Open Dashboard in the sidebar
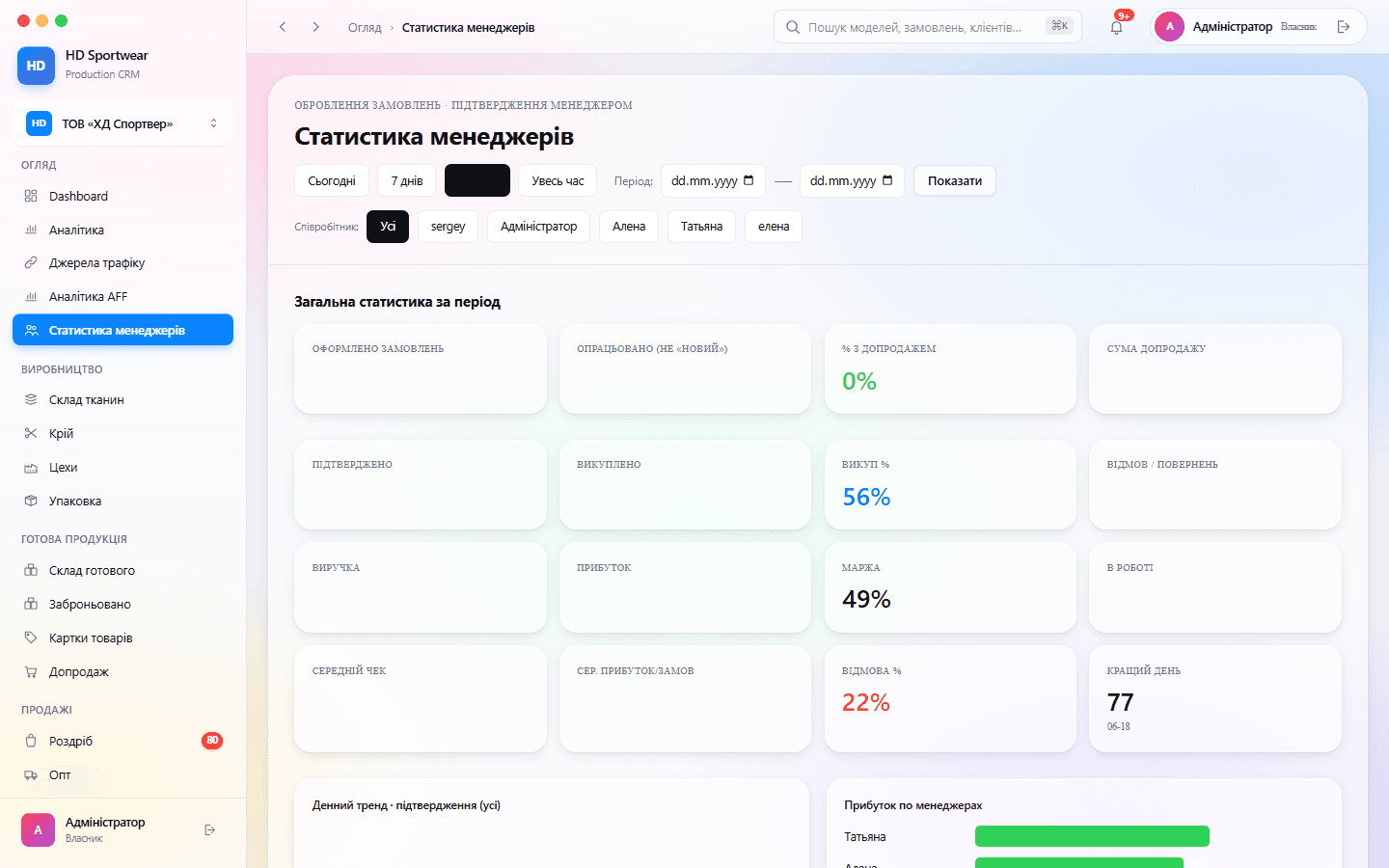Screen dimensions: 1389x868 tap(123, 196)
